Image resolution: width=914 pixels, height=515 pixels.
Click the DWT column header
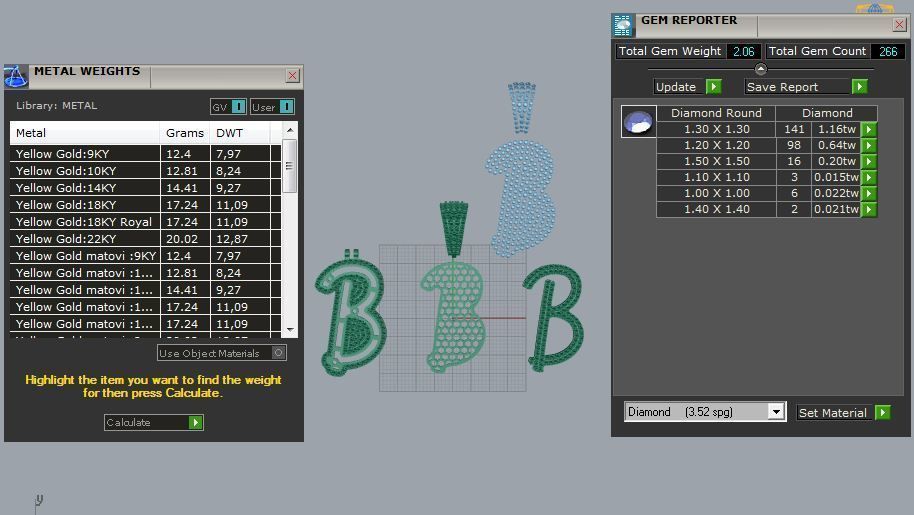click(x=240, y=133)
